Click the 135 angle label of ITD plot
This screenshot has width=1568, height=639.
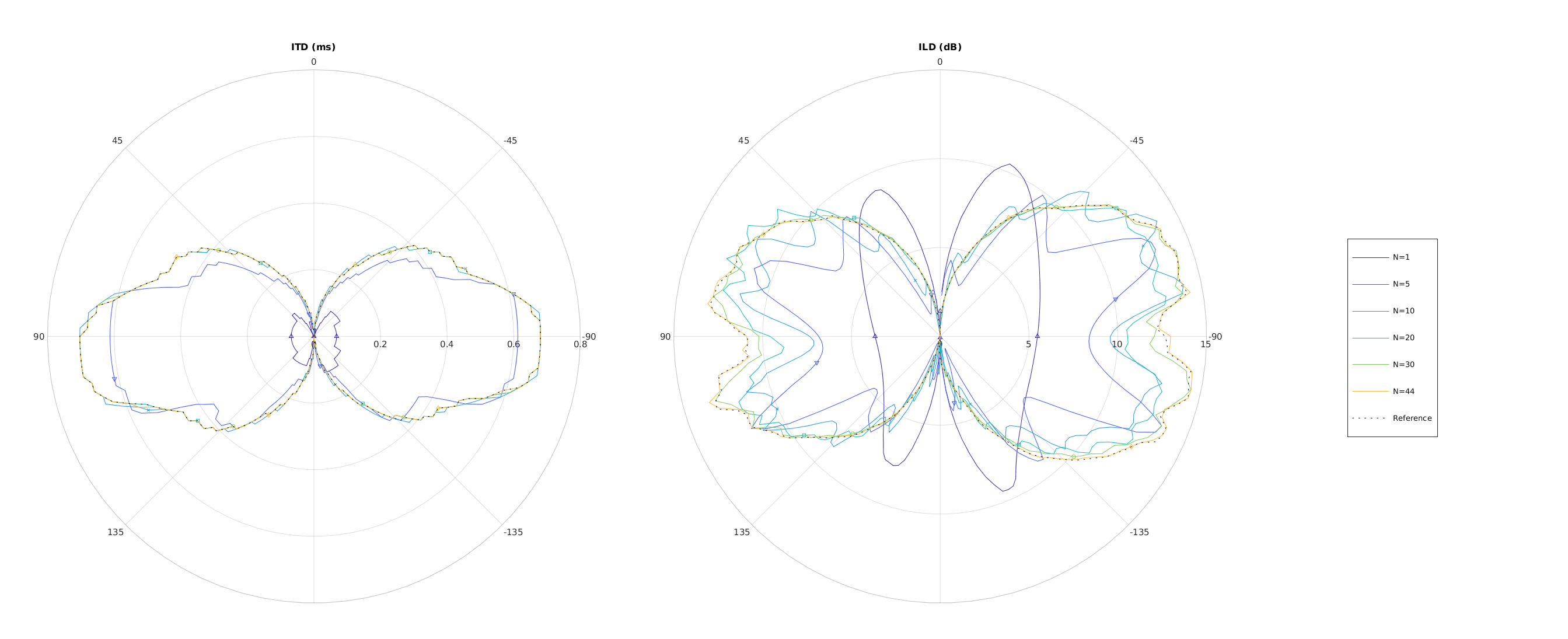click(x=115, y=532)
